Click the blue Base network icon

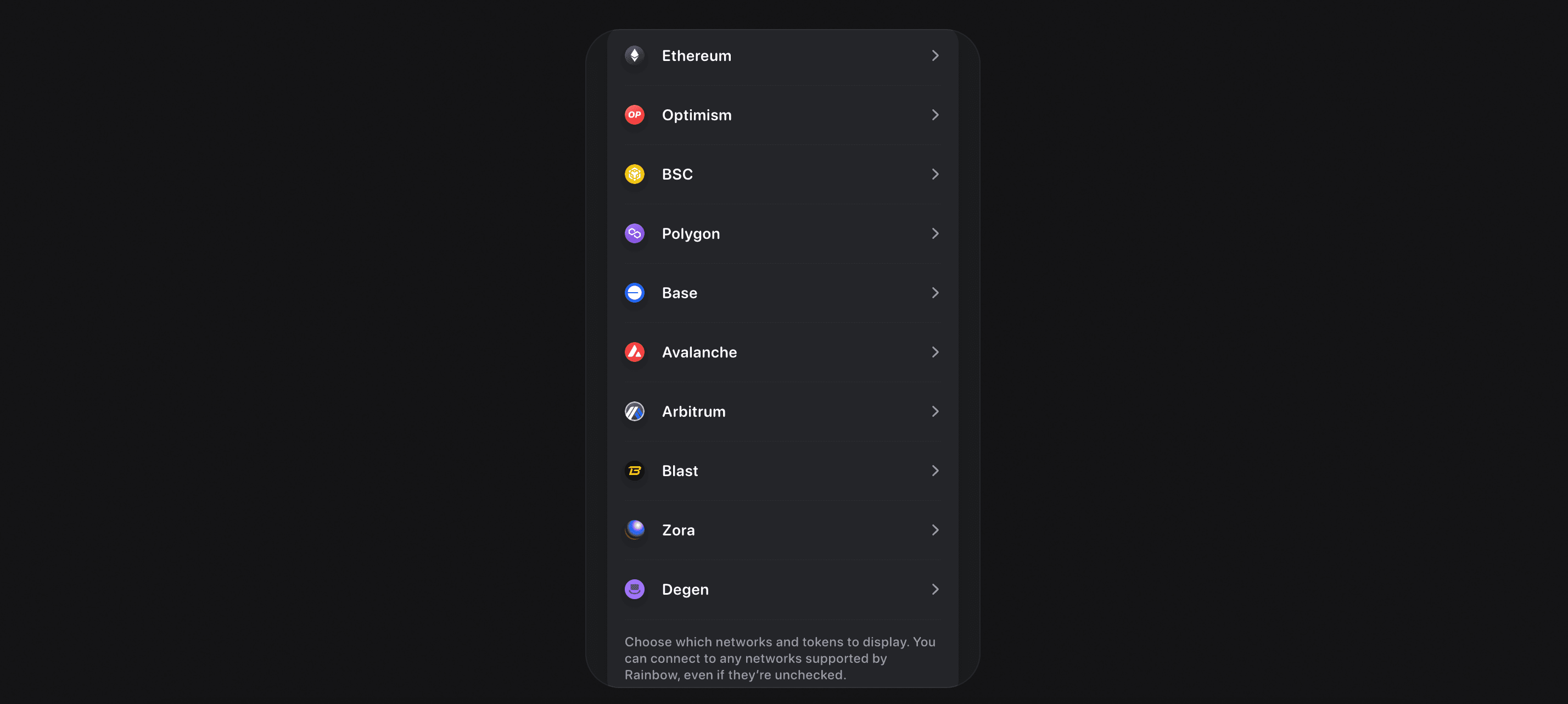point(634,293)
